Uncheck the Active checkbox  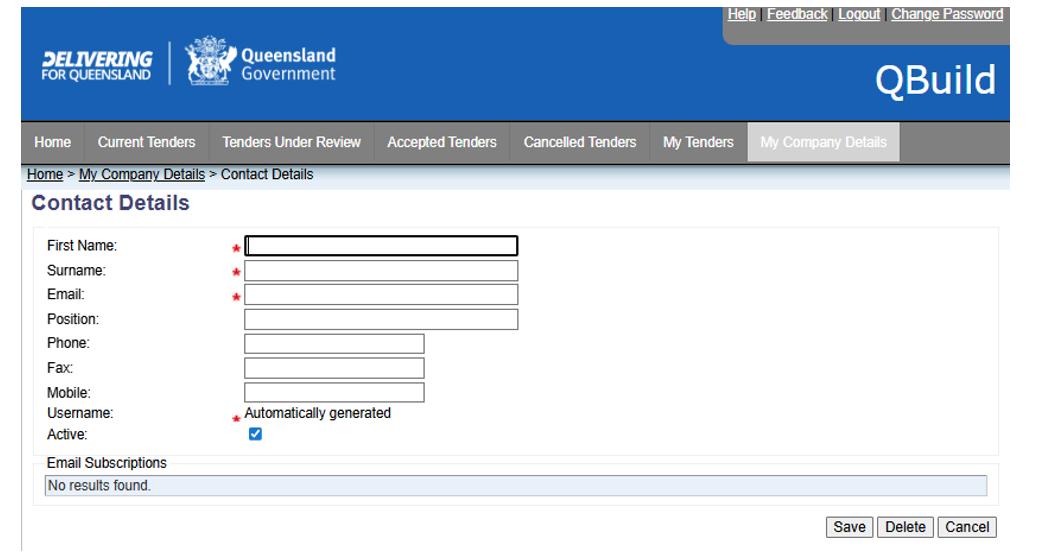255,434
